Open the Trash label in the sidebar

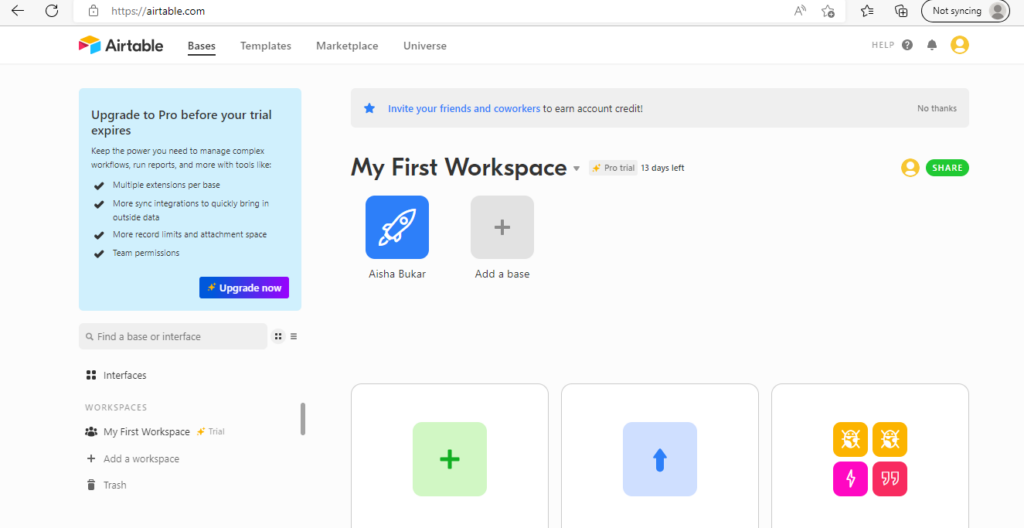(115, 485)
